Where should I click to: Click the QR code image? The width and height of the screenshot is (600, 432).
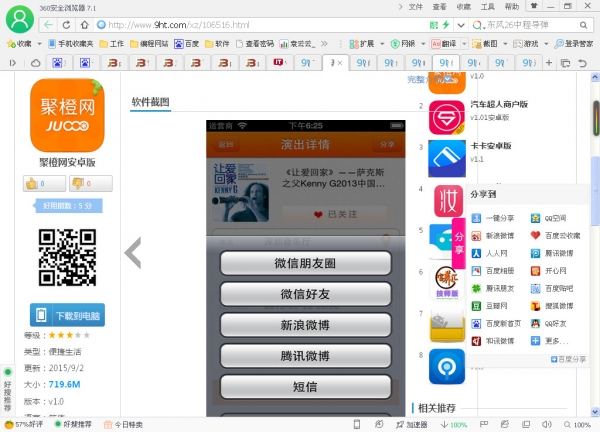(67, 257)
